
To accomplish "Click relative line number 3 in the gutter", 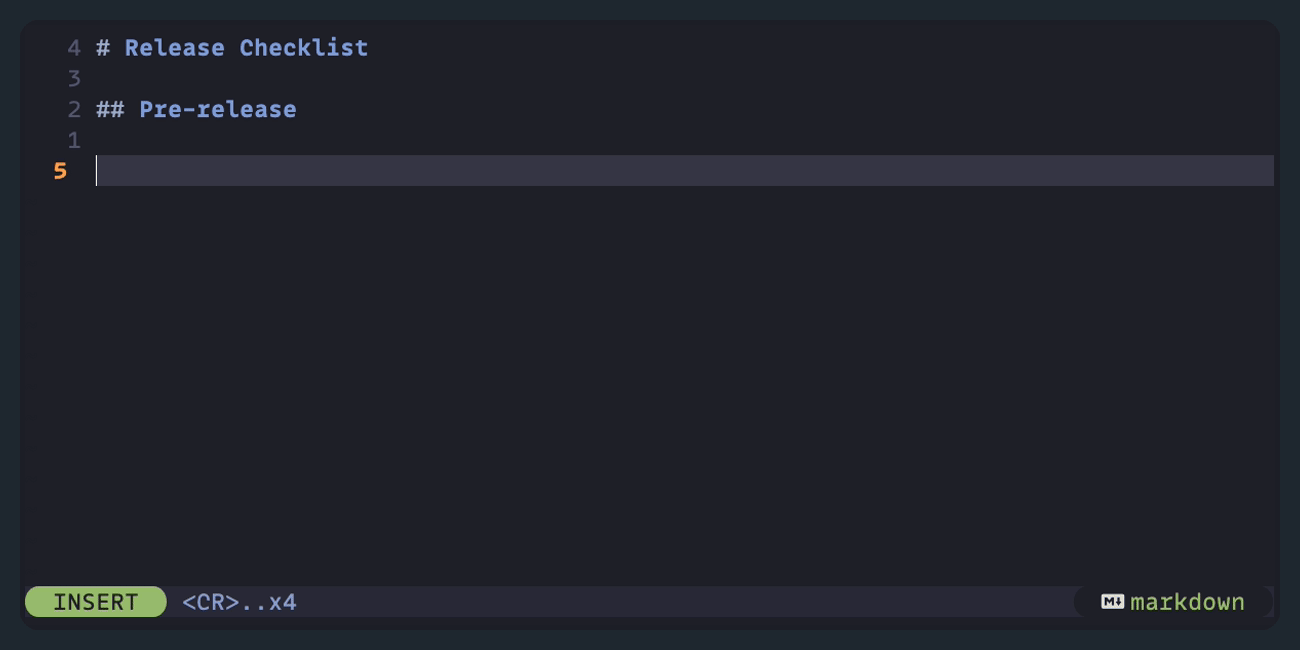I will coord(73,78).
